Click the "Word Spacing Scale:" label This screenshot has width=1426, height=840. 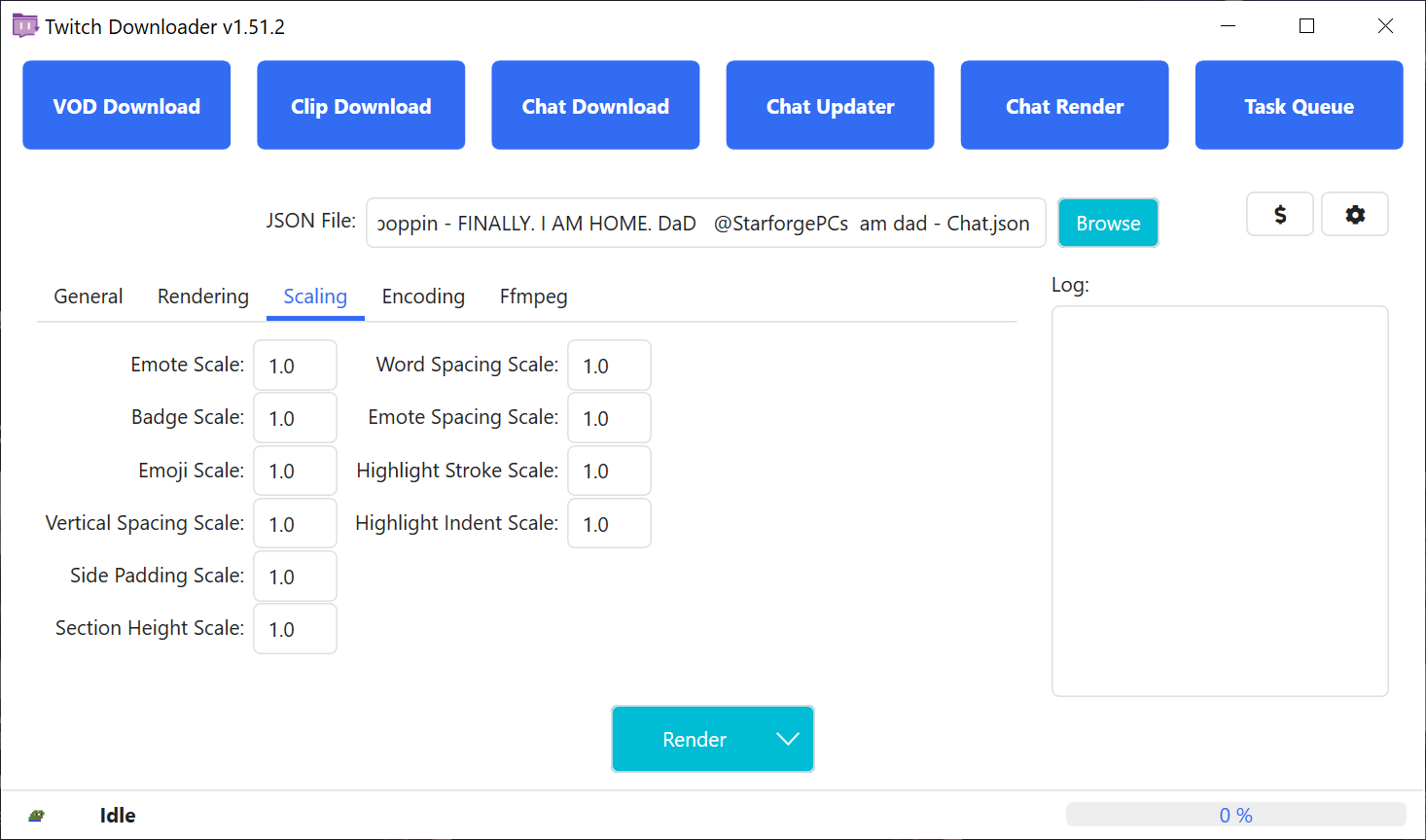tap(468, 365)
